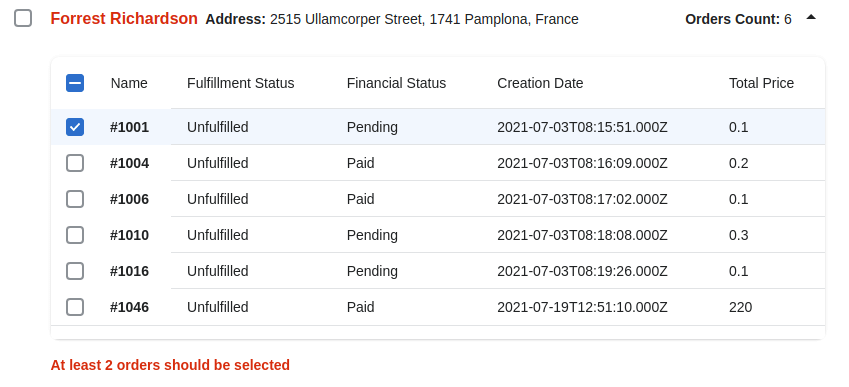The width and height of the screenshot is (849, 387).
Task: Sort by Fulfillment Status column header
Action: pyautogui.click(x=240, y=83)
